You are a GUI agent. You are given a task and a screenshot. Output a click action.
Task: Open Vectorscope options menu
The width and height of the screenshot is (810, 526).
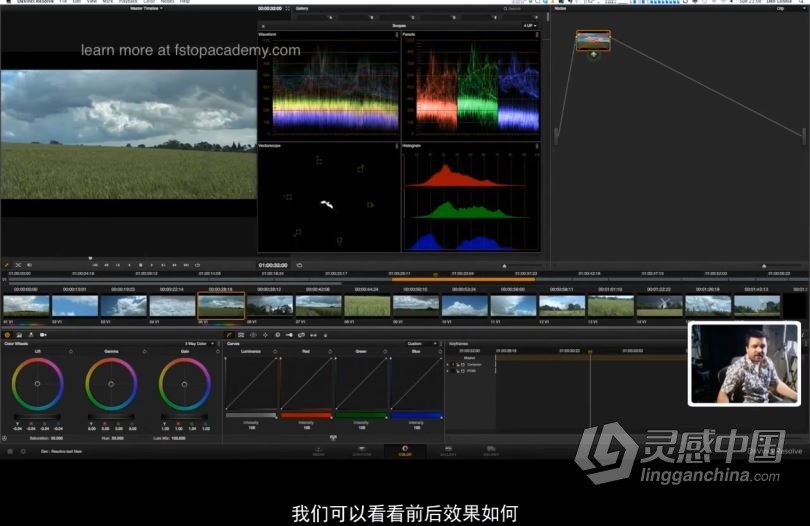397,146
